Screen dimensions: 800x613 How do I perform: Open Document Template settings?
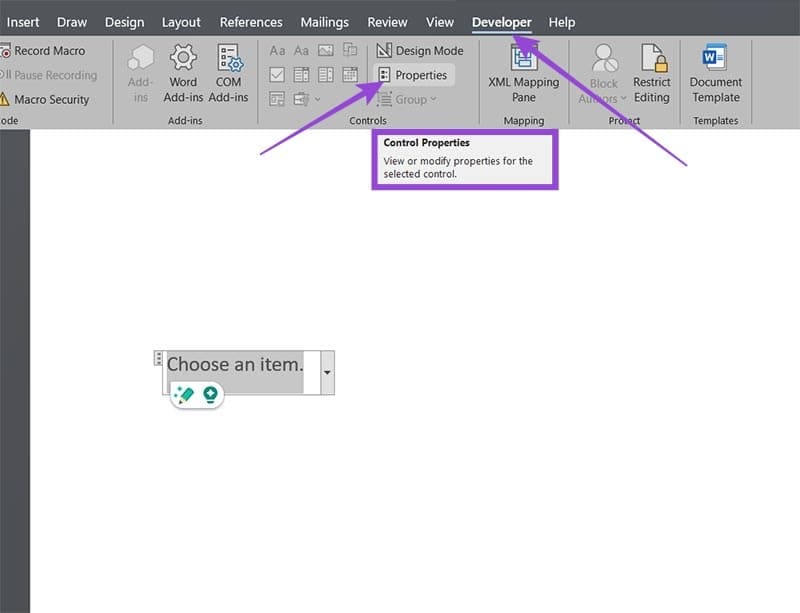pos(715,74)
